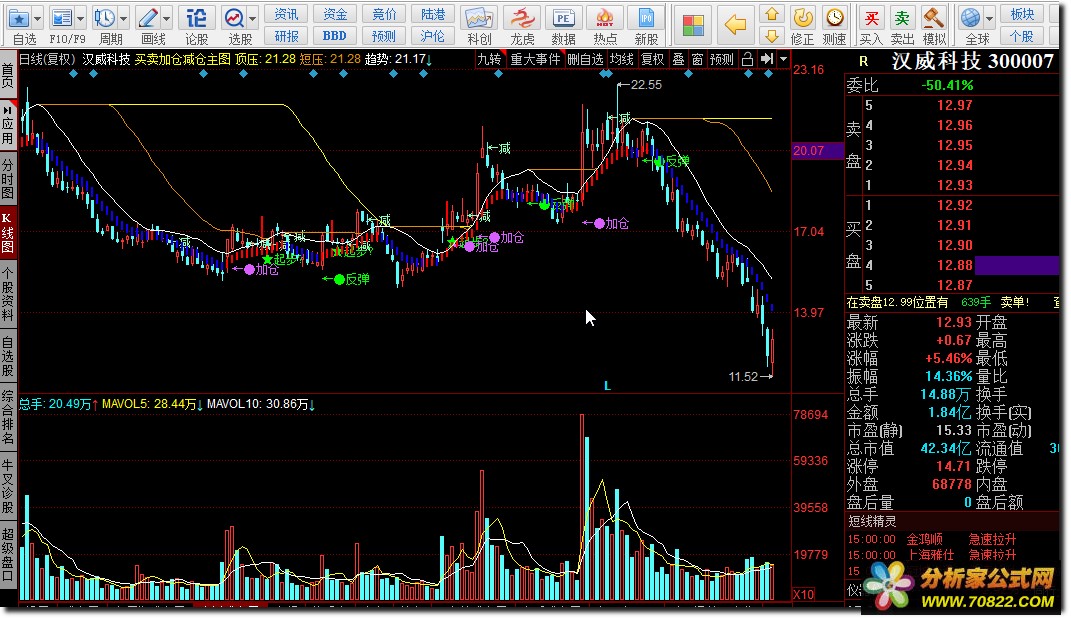Image resolution: width=1071 pixels, height=618 pixels.
Task: Click the 沪伦 button
Action: (433, 36)
